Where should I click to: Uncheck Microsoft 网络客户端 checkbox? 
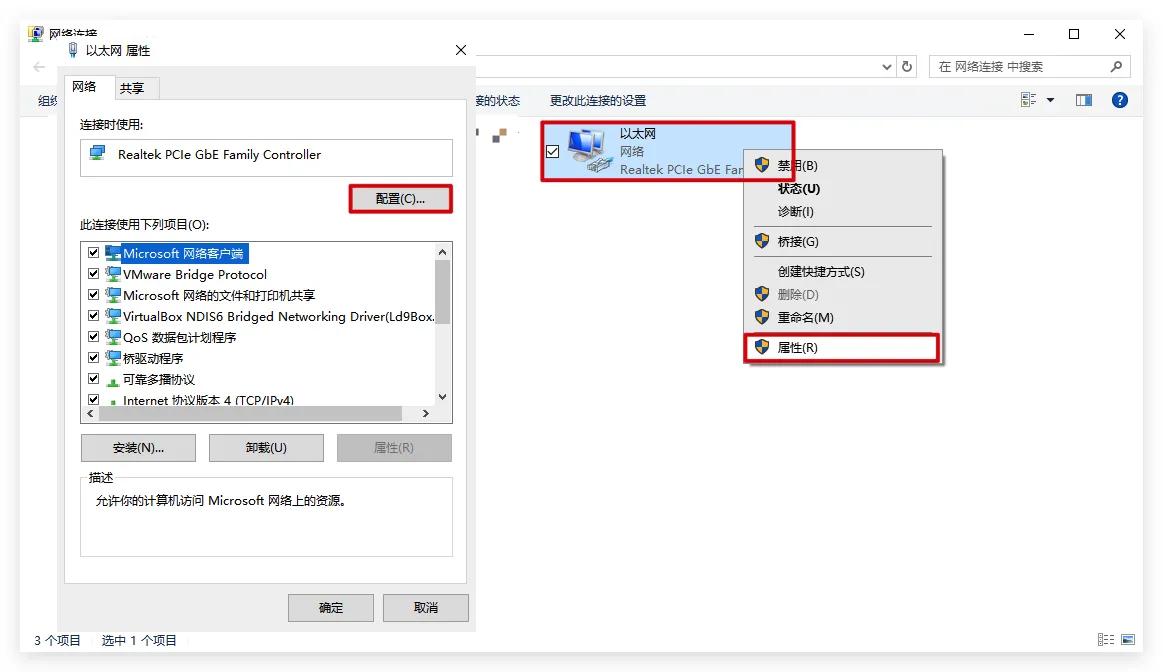tap(94, 253)
